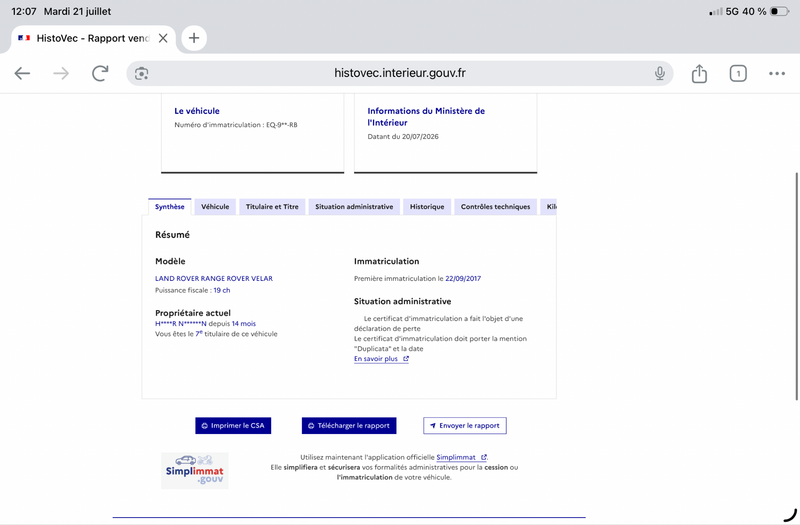The image size is (800, 525).
Task: Switch to the Synthèse tab
Action: point(169,207)
